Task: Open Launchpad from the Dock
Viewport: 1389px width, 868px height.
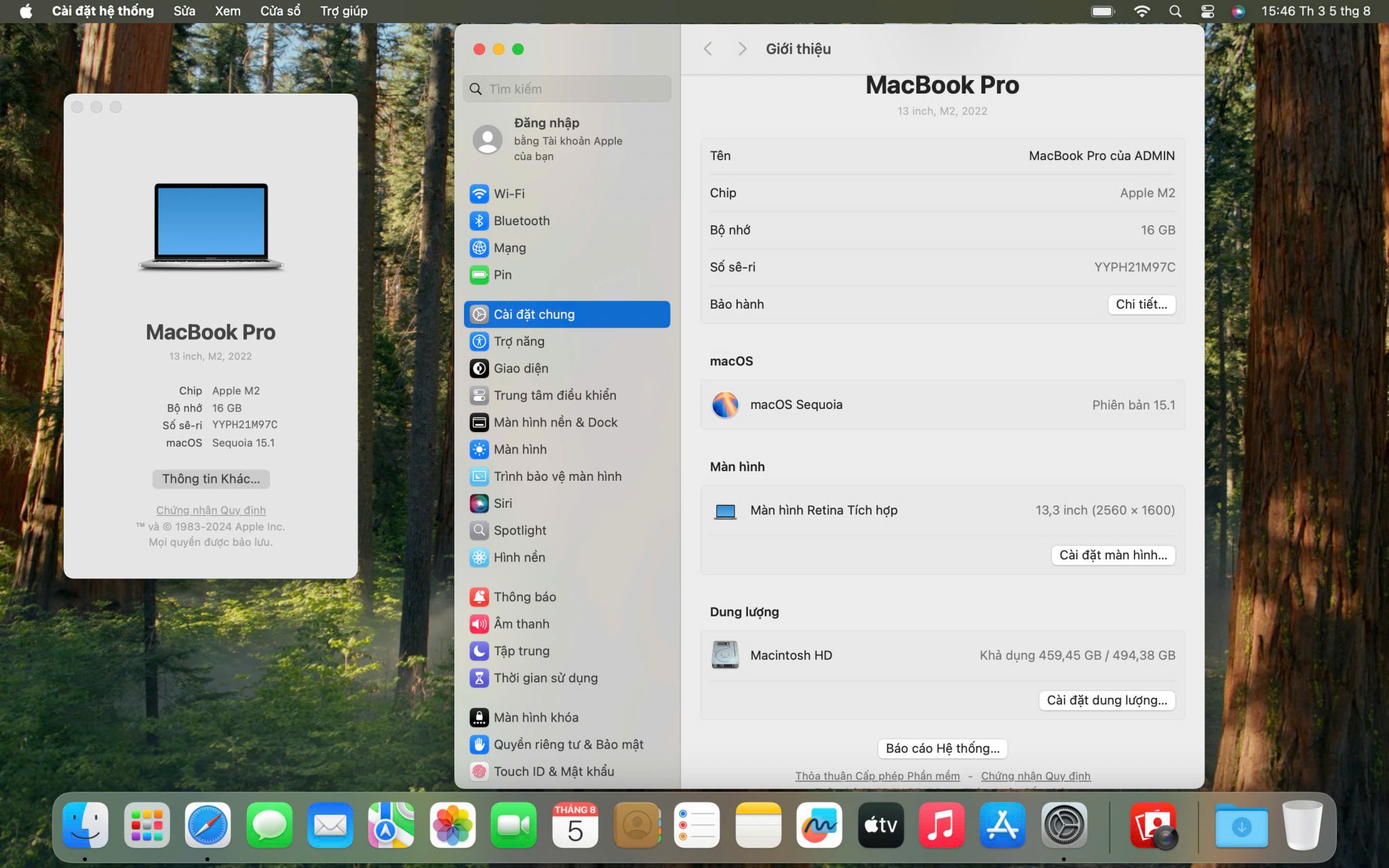Action: click(146, 825)
